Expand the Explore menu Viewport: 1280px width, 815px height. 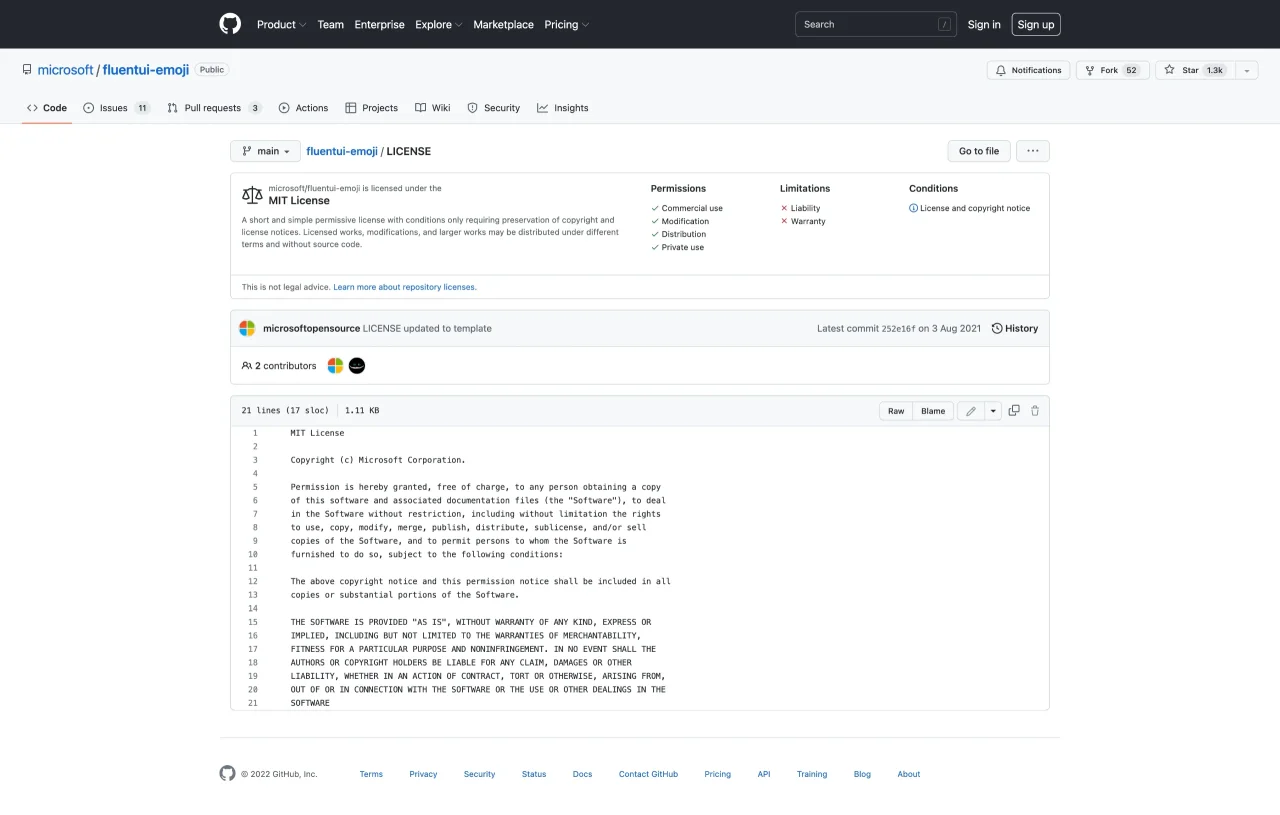tap(439, 24)
